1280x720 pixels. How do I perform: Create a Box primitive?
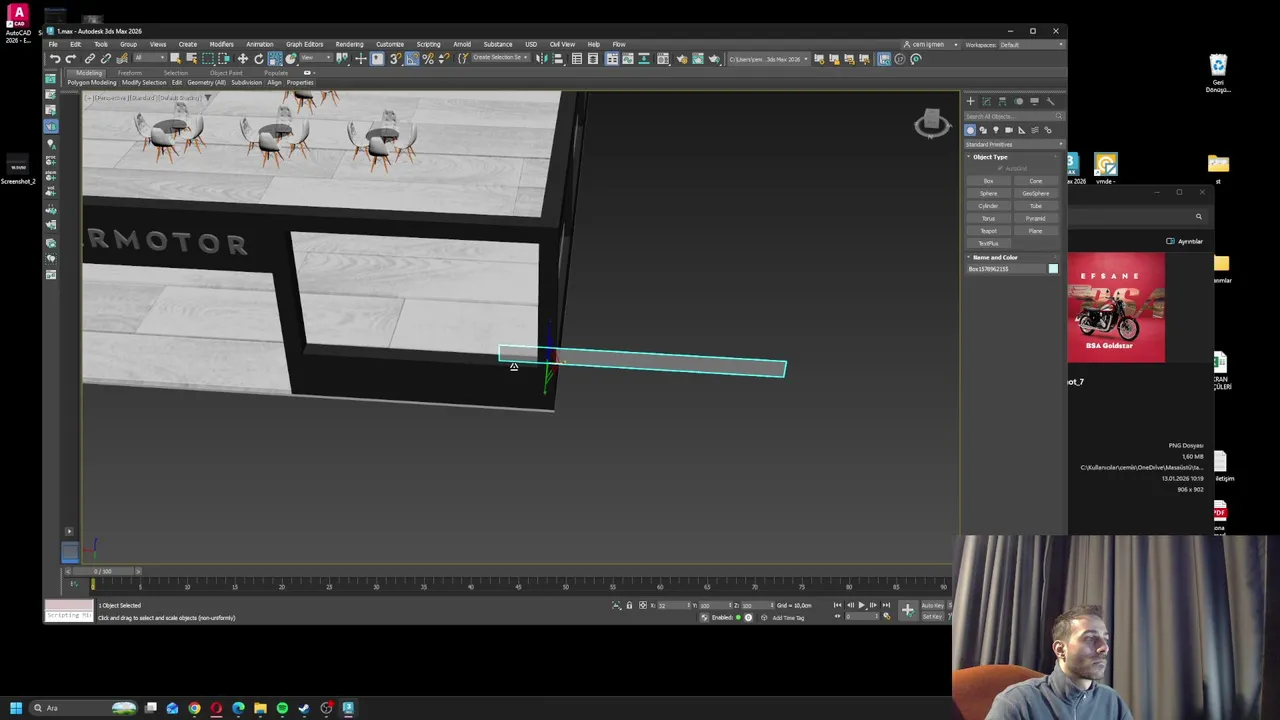(988, 181)
